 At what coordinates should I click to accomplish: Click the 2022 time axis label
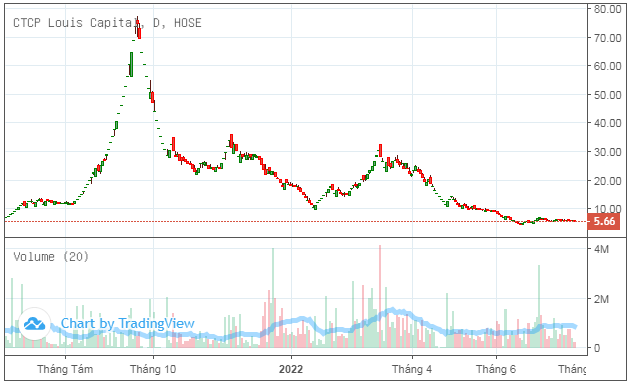pos(291,369)
